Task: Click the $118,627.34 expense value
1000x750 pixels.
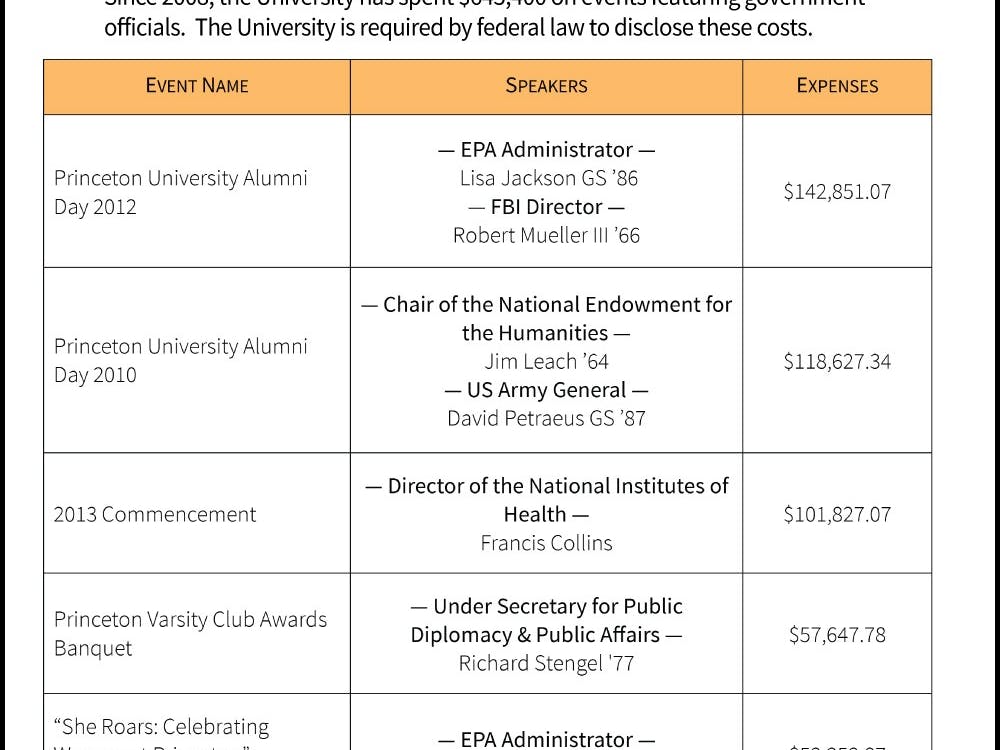Action: click(837, 361)
